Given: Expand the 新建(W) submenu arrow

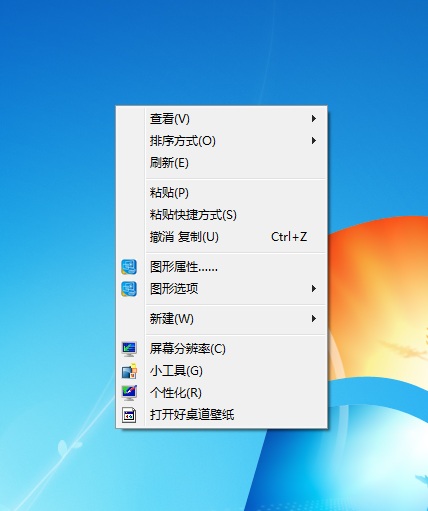Looking at the screenshot, I should (x=313, y=319).
